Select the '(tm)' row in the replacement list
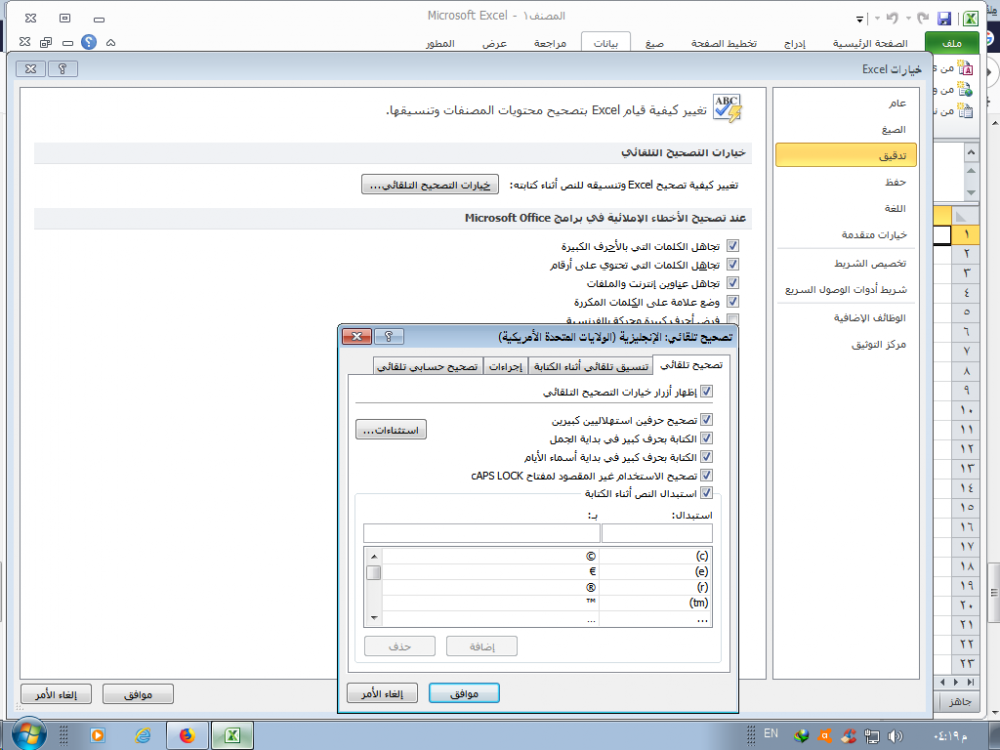Viewport: 1000px width, 750px height. [x=547, y=603]
